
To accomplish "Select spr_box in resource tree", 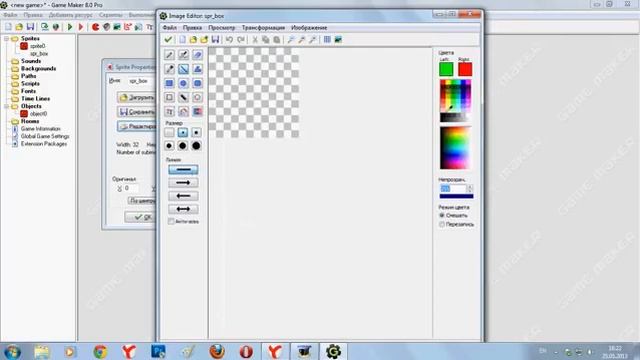I will (39, 53).
